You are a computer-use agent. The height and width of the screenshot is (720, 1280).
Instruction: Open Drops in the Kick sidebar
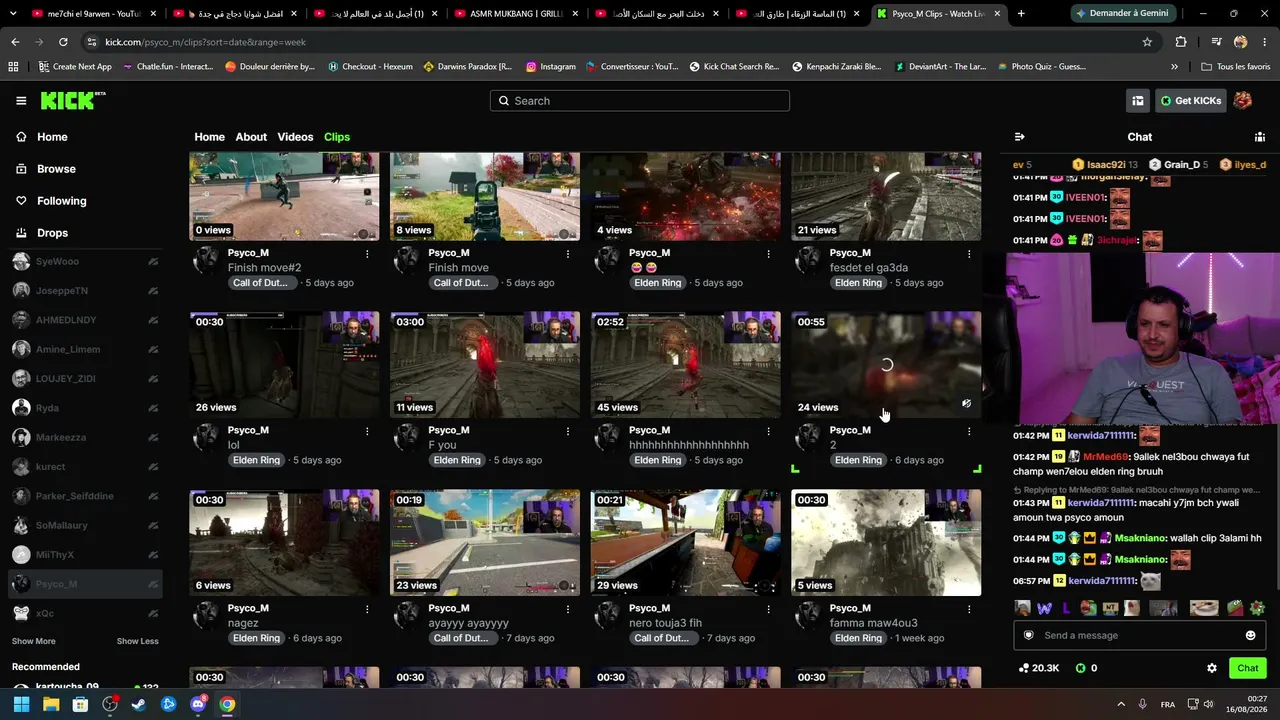[x=52, y=233]
